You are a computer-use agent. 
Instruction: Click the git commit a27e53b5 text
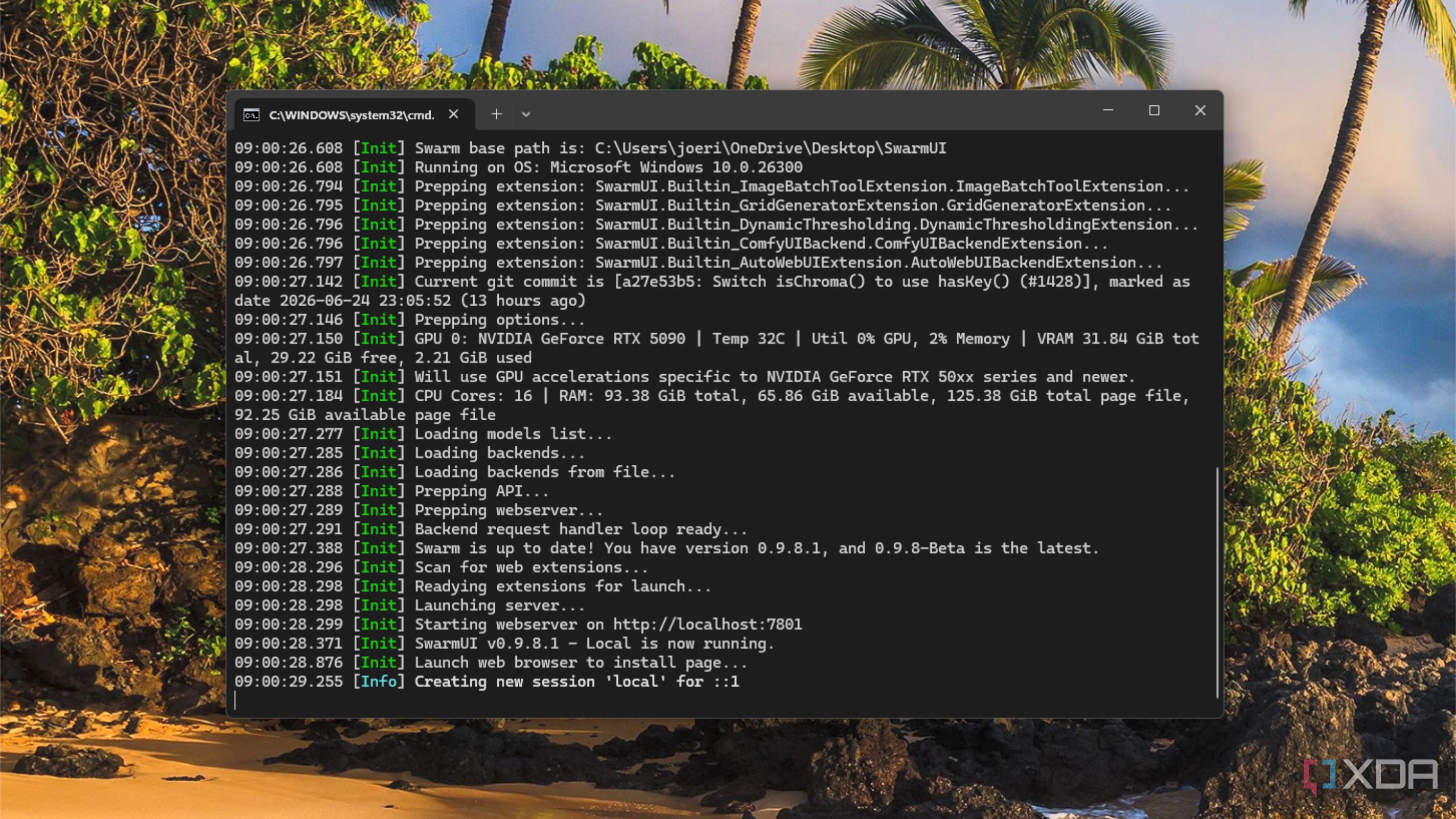[658, 282]
